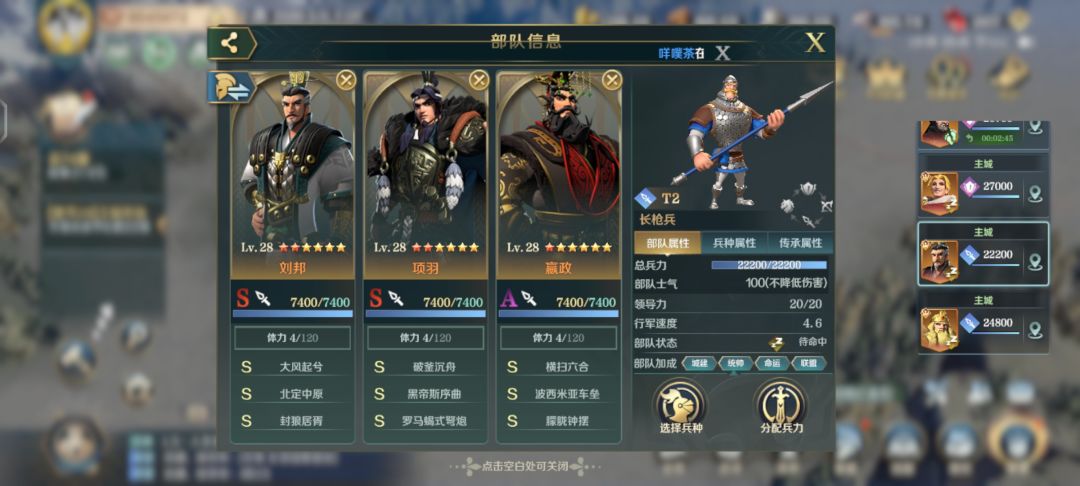Toggle the 统帅 bonus tag
The width and height of the screenshot is (1080, 486).
pos(735,363)
